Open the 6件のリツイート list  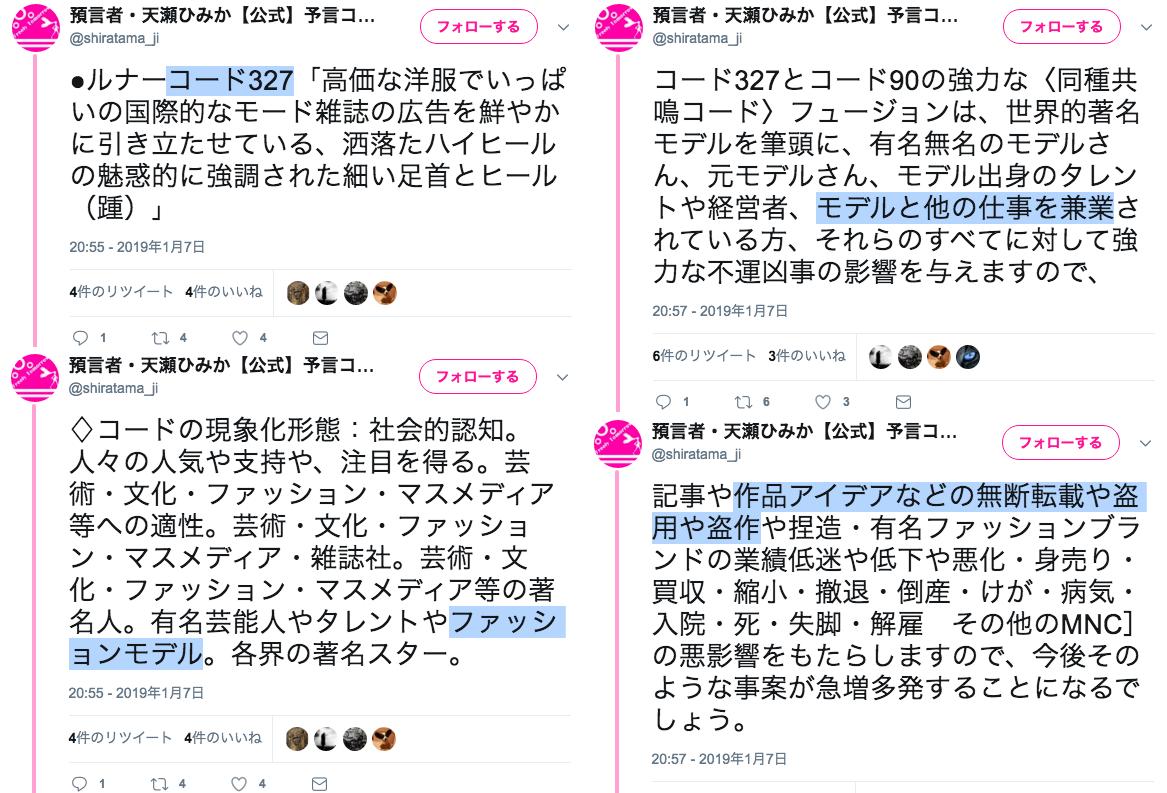(704, 356)
